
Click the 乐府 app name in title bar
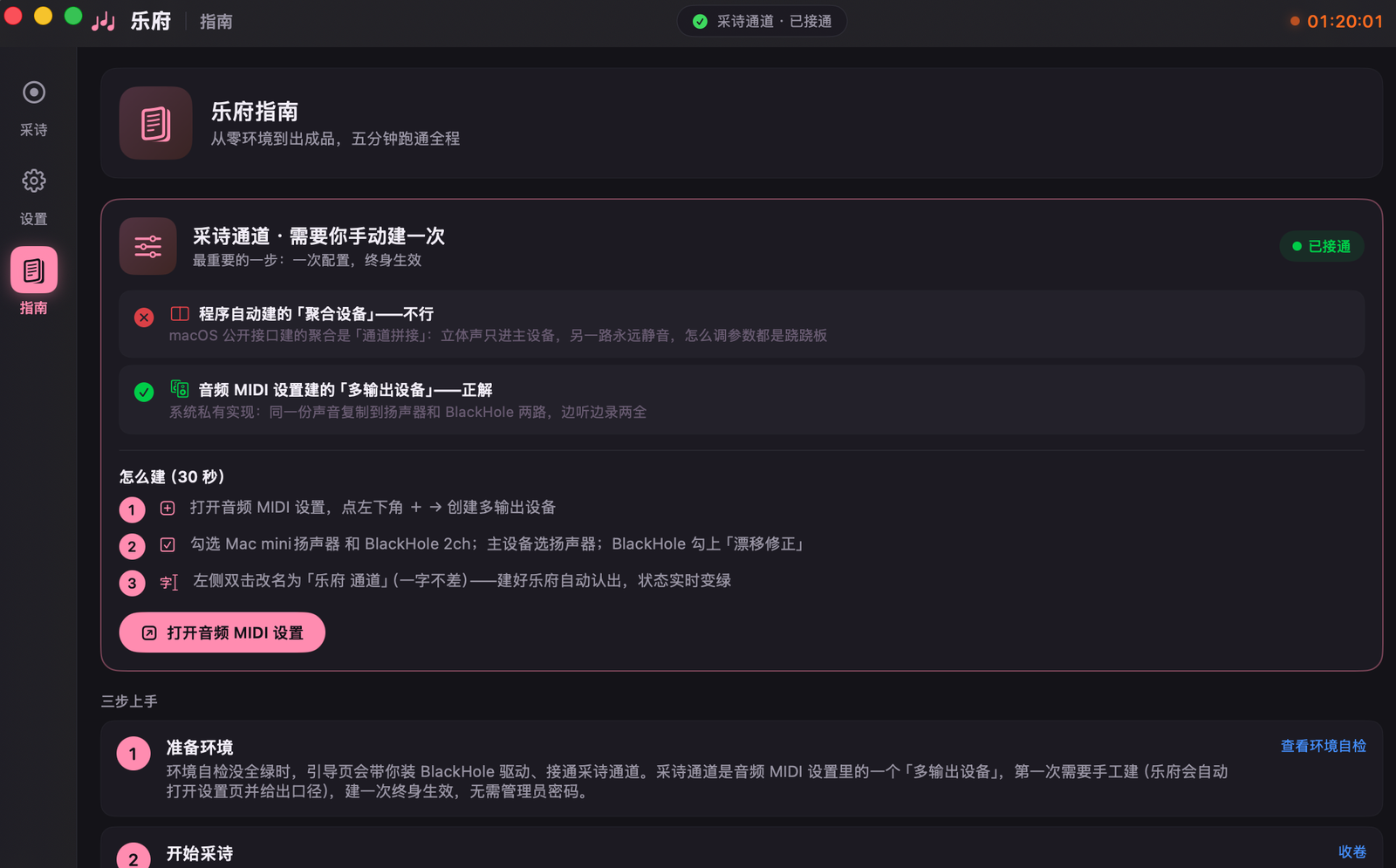pyautogui.click(x=151, y=21)
